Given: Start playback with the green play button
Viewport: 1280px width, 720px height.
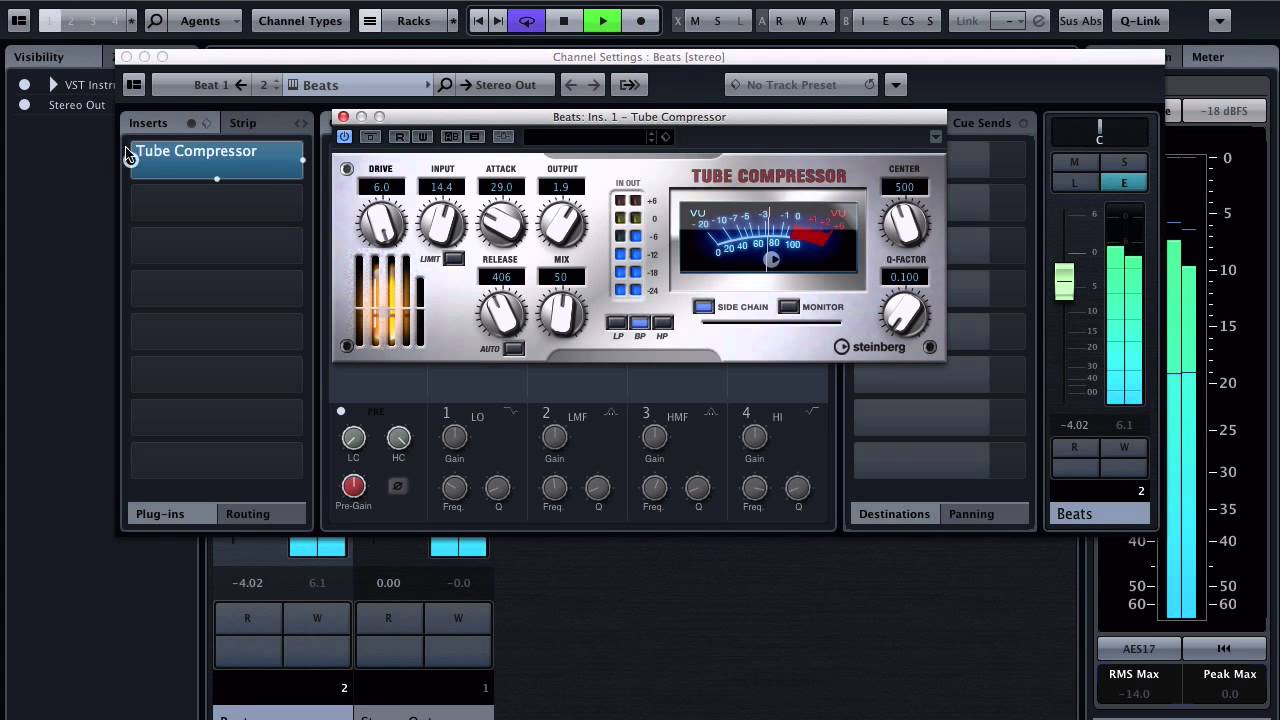Looking at the screenshot, I should point(602,20).
